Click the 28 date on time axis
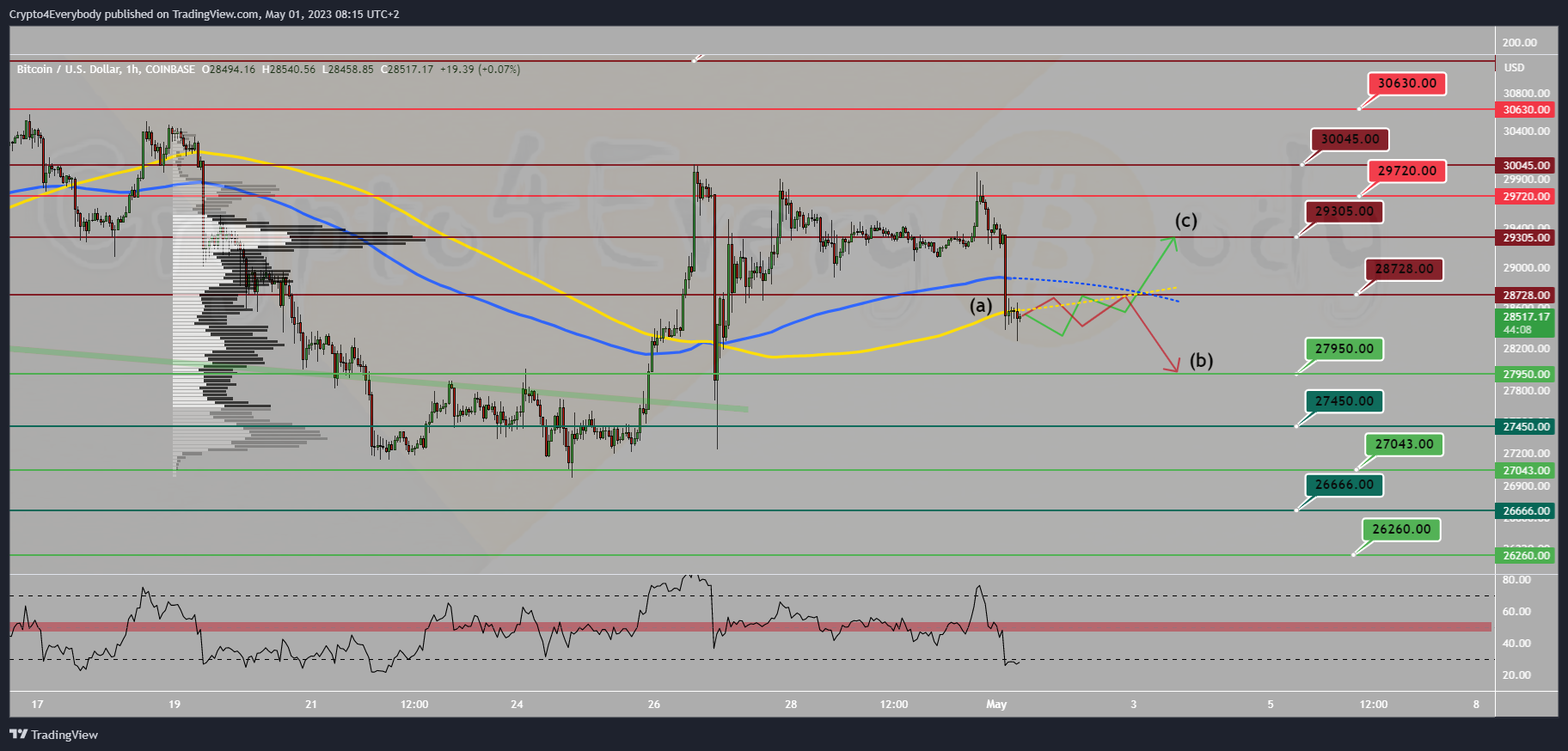The height and width of the screenshot is (751, 1568). (791, 705)
